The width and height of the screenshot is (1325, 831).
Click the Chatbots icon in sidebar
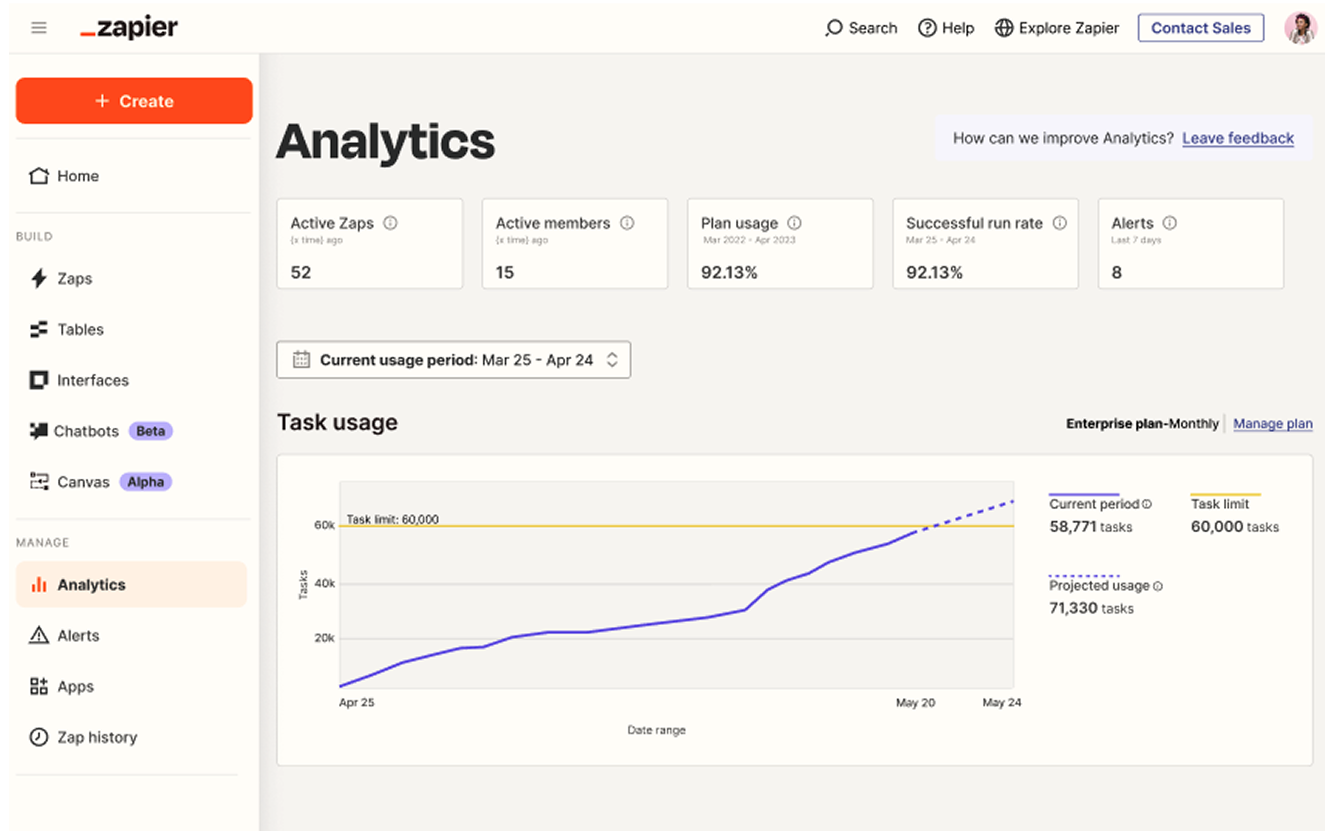[x=39, y=431]
